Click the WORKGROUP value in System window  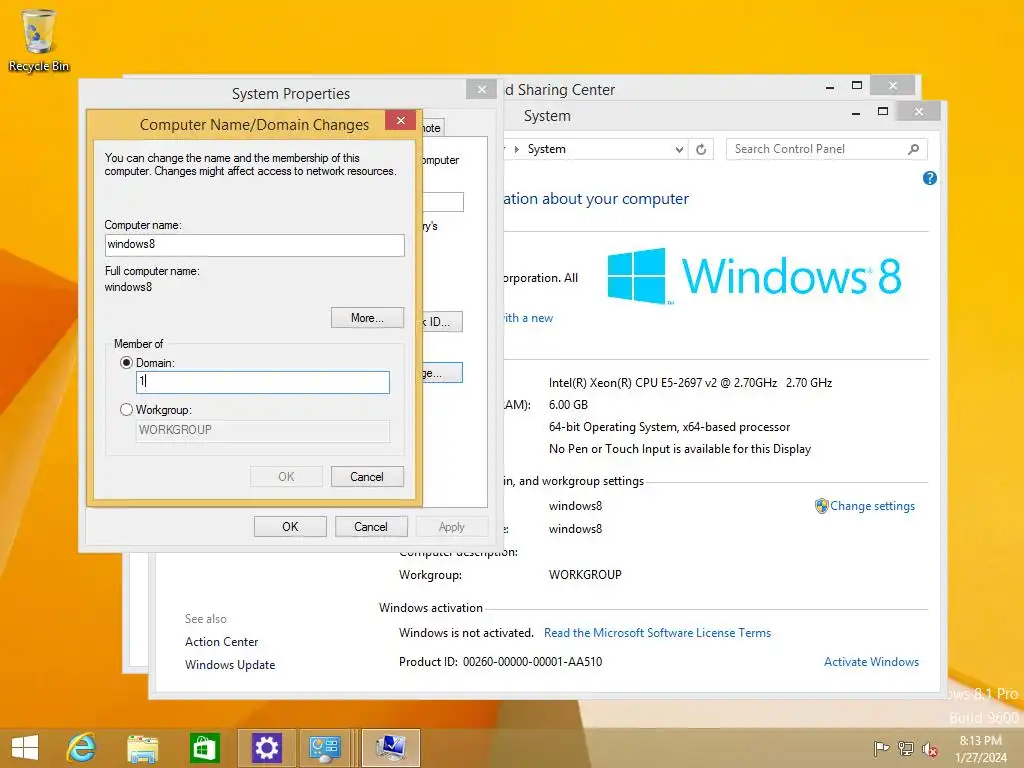pyautogui.click(x=585, y=575)
